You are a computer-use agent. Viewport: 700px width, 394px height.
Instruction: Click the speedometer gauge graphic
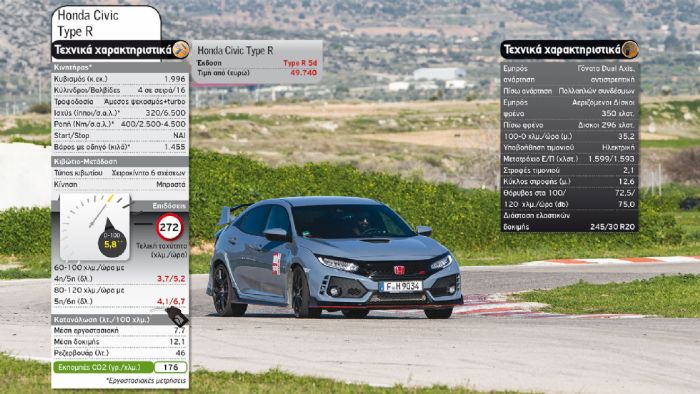coord(95,227)
